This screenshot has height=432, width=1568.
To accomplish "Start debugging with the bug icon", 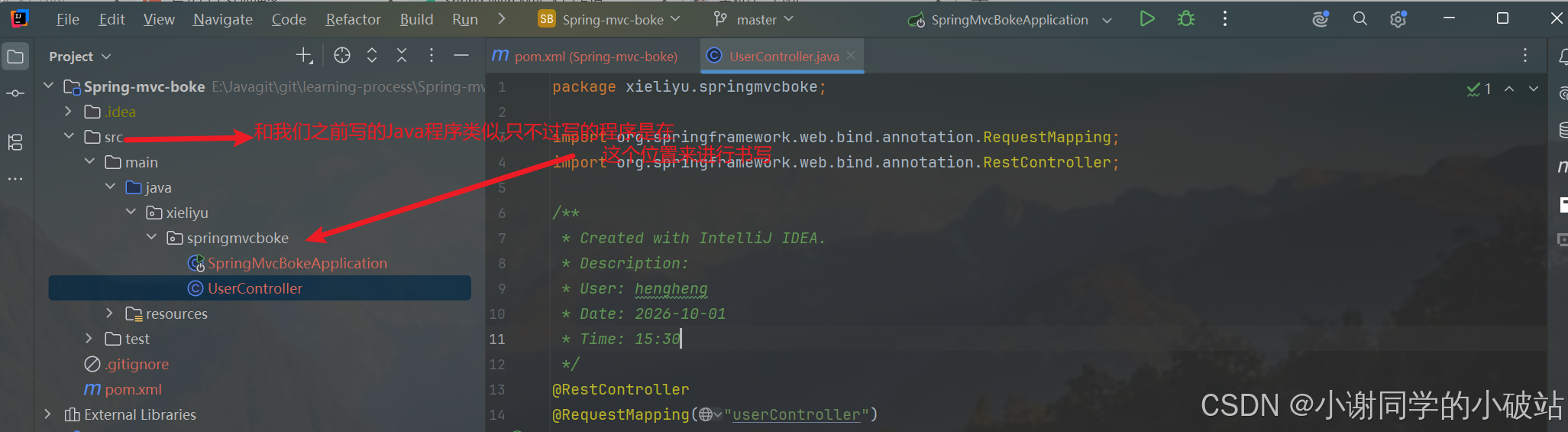I will tap(1186, 19).
